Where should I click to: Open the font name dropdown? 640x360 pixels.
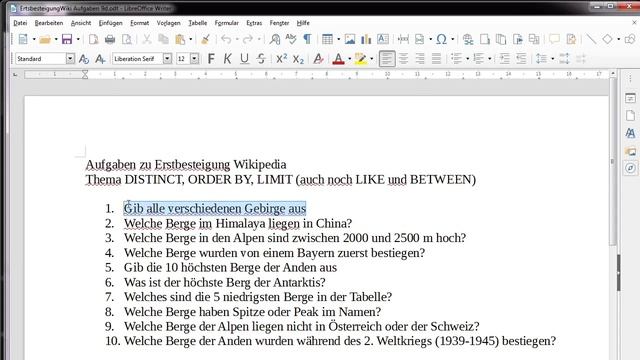pos(167,59)
